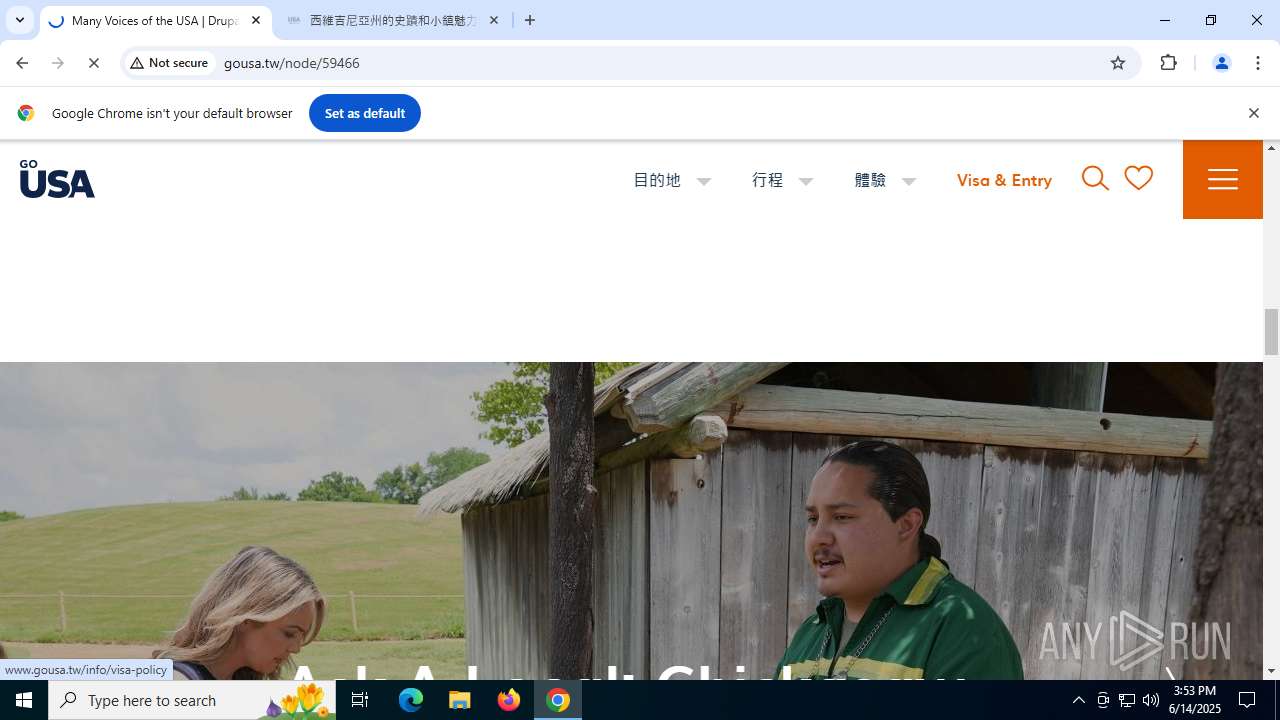Focus the address bar URL gousa.tw/node/59466
The width and height of the screenshot is (1280, 720).
point(292,63)
